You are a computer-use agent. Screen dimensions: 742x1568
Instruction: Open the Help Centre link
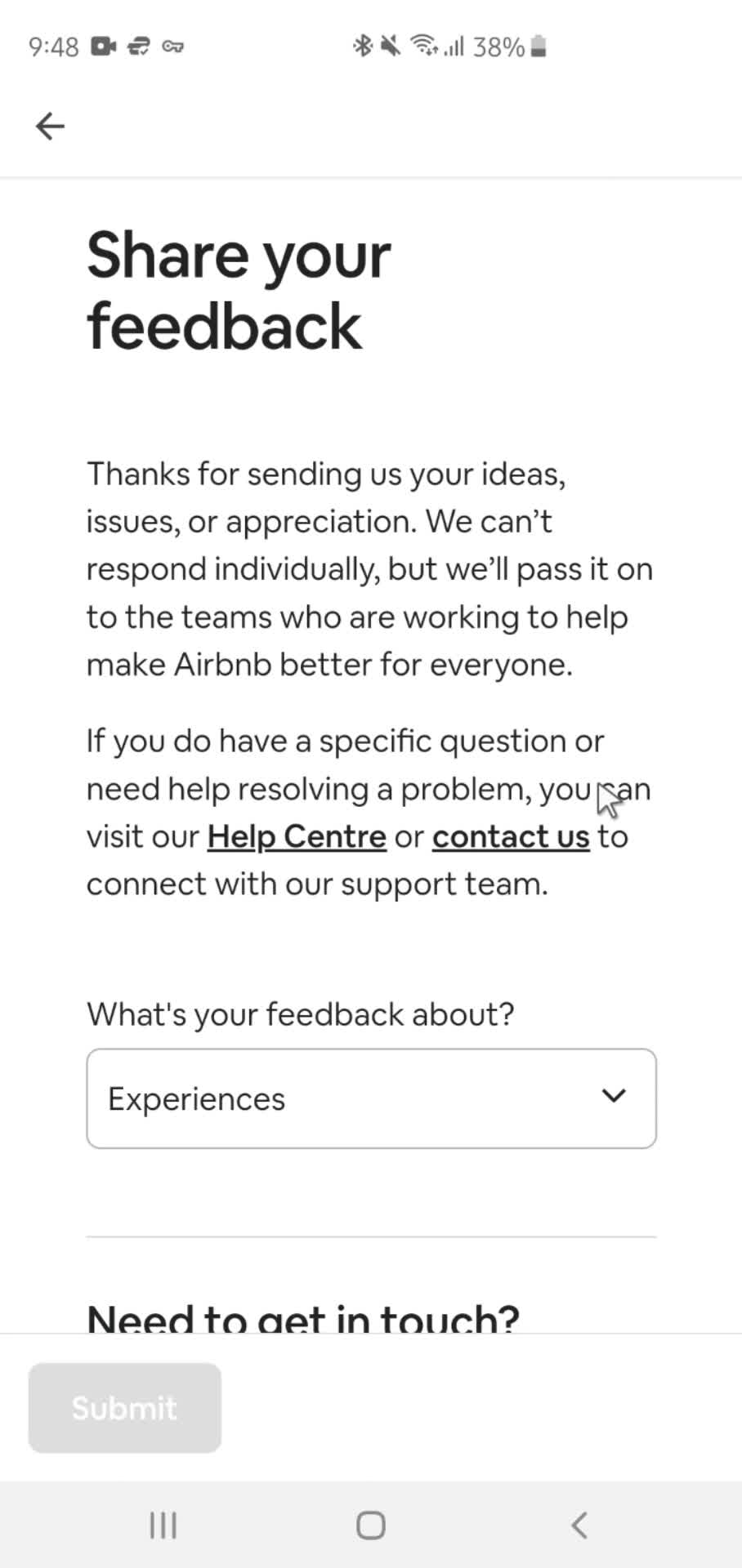297,836
